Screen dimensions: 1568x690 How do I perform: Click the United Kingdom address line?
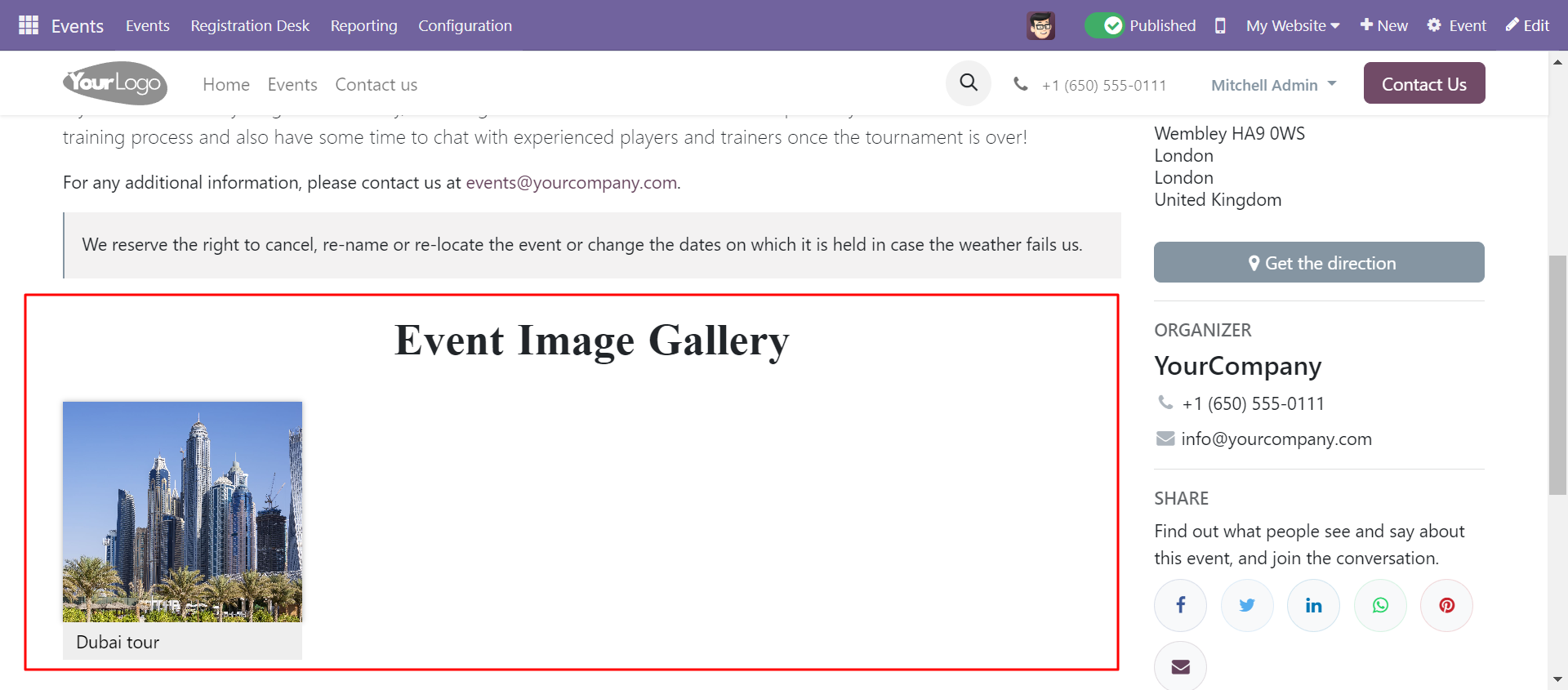click(x=1218, y=200)
